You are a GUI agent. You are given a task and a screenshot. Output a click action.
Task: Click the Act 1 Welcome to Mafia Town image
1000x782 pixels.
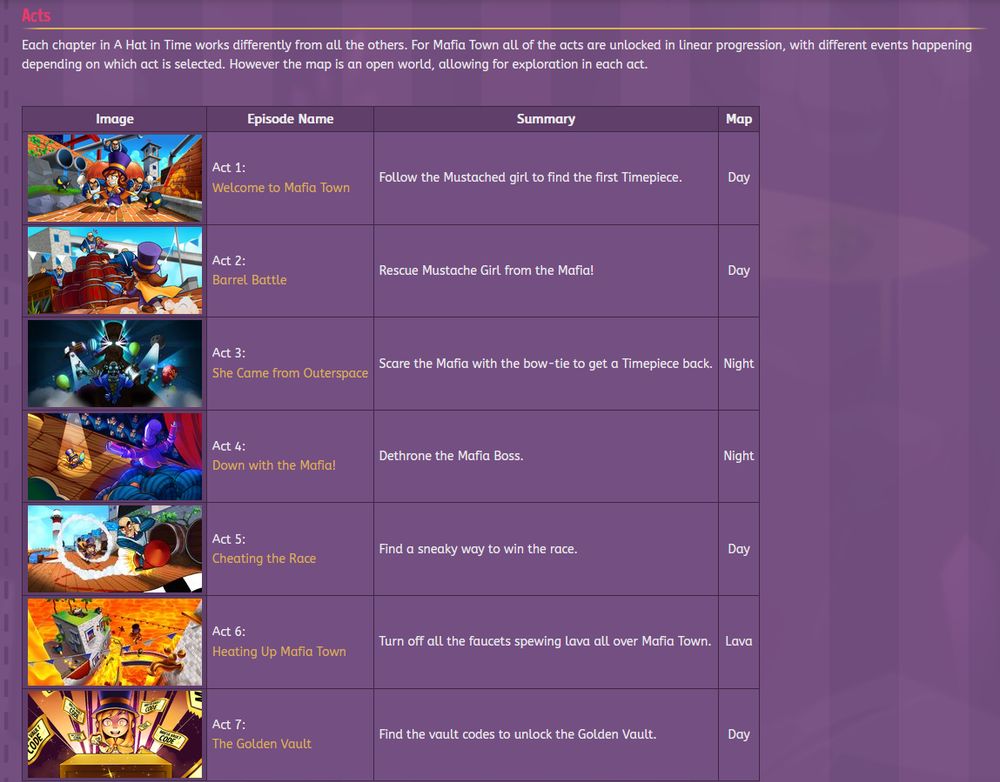click(x=115, y=178)
